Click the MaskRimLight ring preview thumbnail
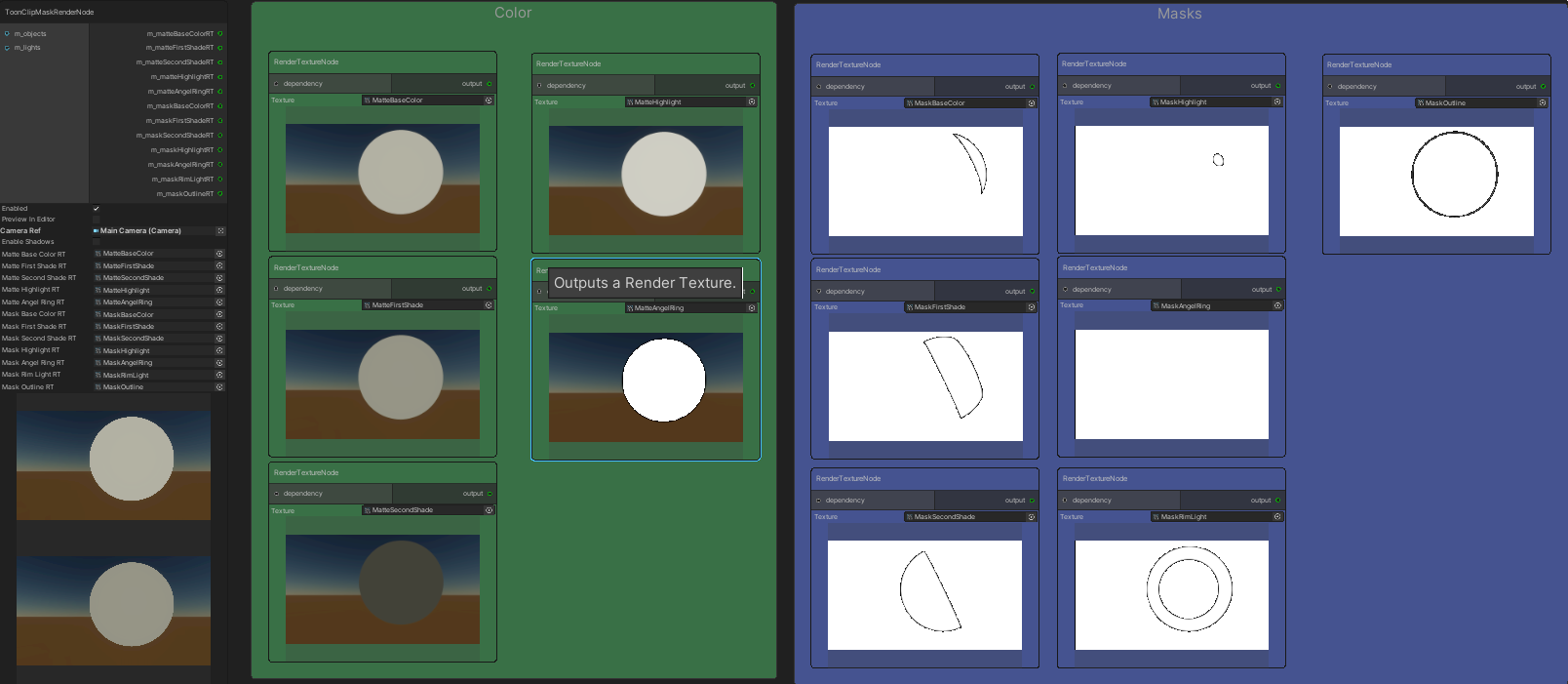Screen dimensions: 1568x684 click(x=1171, y=594)
